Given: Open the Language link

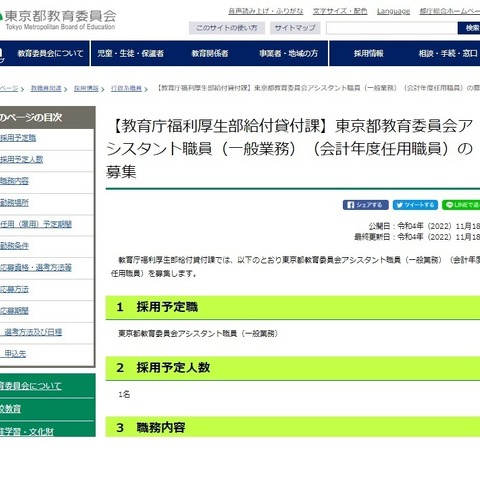Looking at the screenshot, I should 393,11.
